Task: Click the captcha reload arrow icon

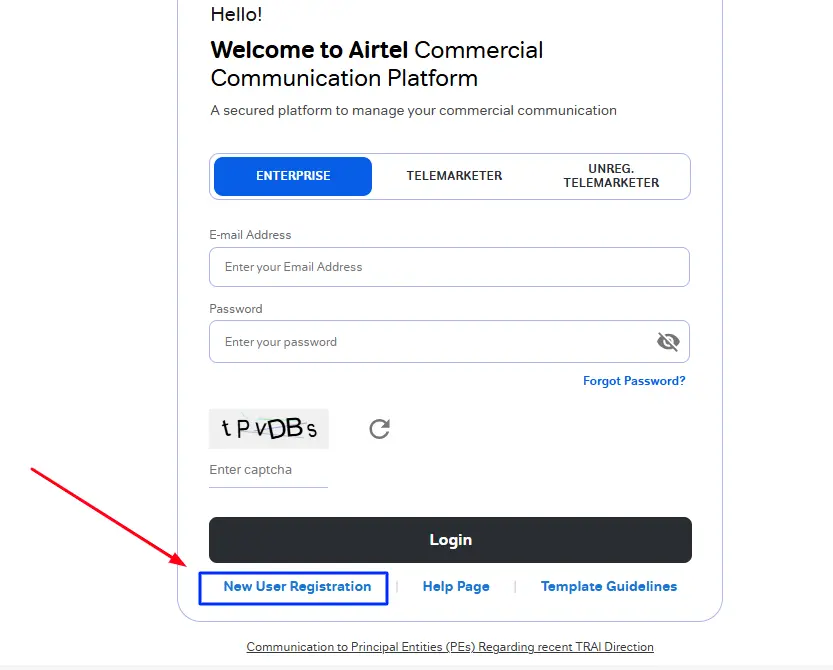Action: coord(378,429)
